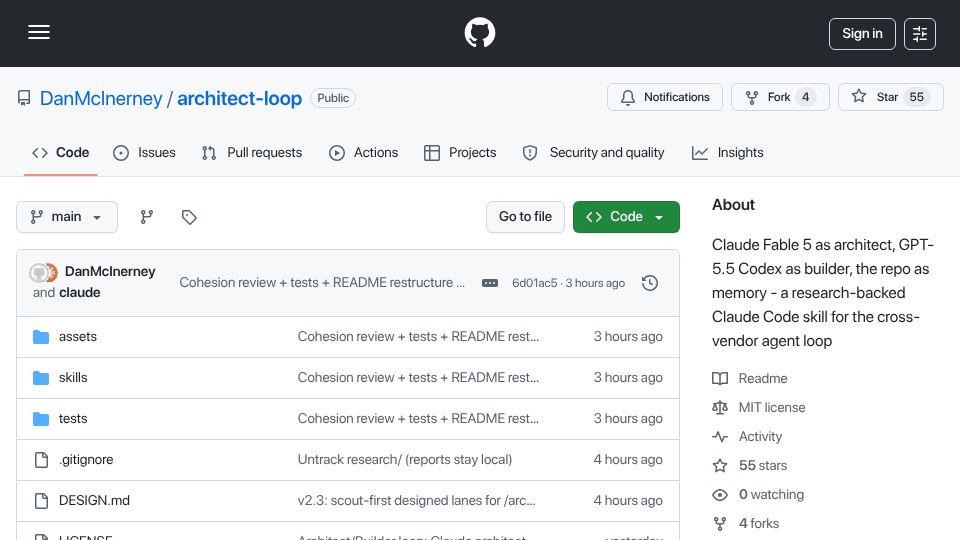Expand commit details ellipsis button
This screenshot has width=960, height=540.
click(489, 283)
